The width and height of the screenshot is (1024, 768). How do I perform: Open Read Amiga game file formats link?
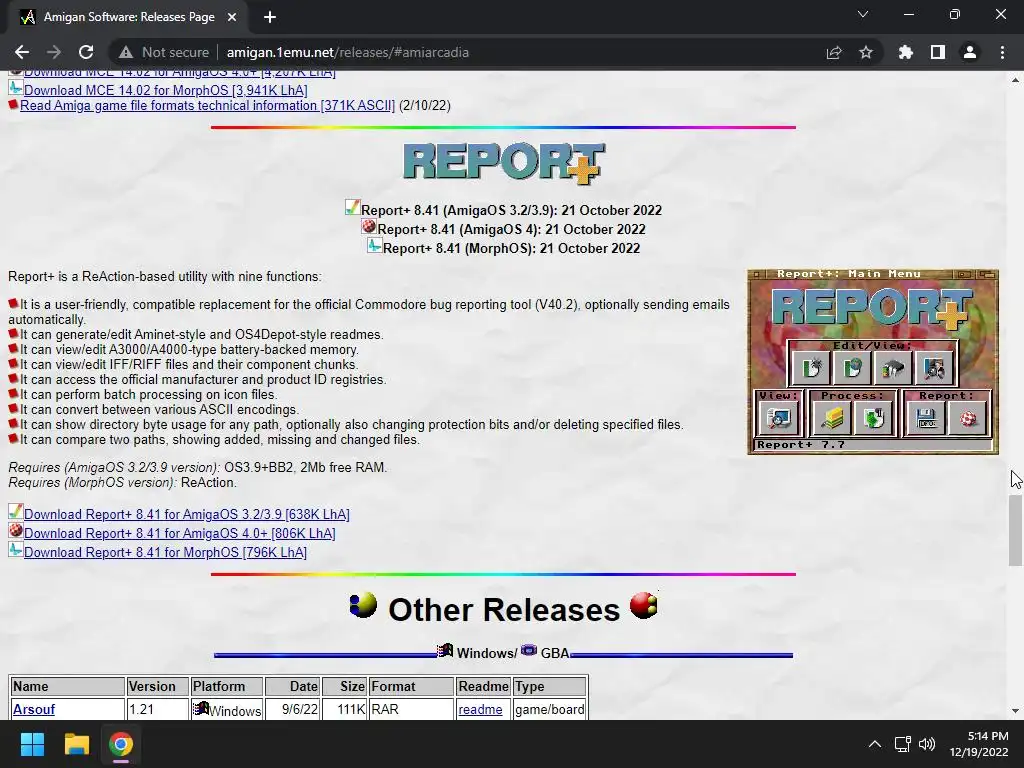click(208, 105)
